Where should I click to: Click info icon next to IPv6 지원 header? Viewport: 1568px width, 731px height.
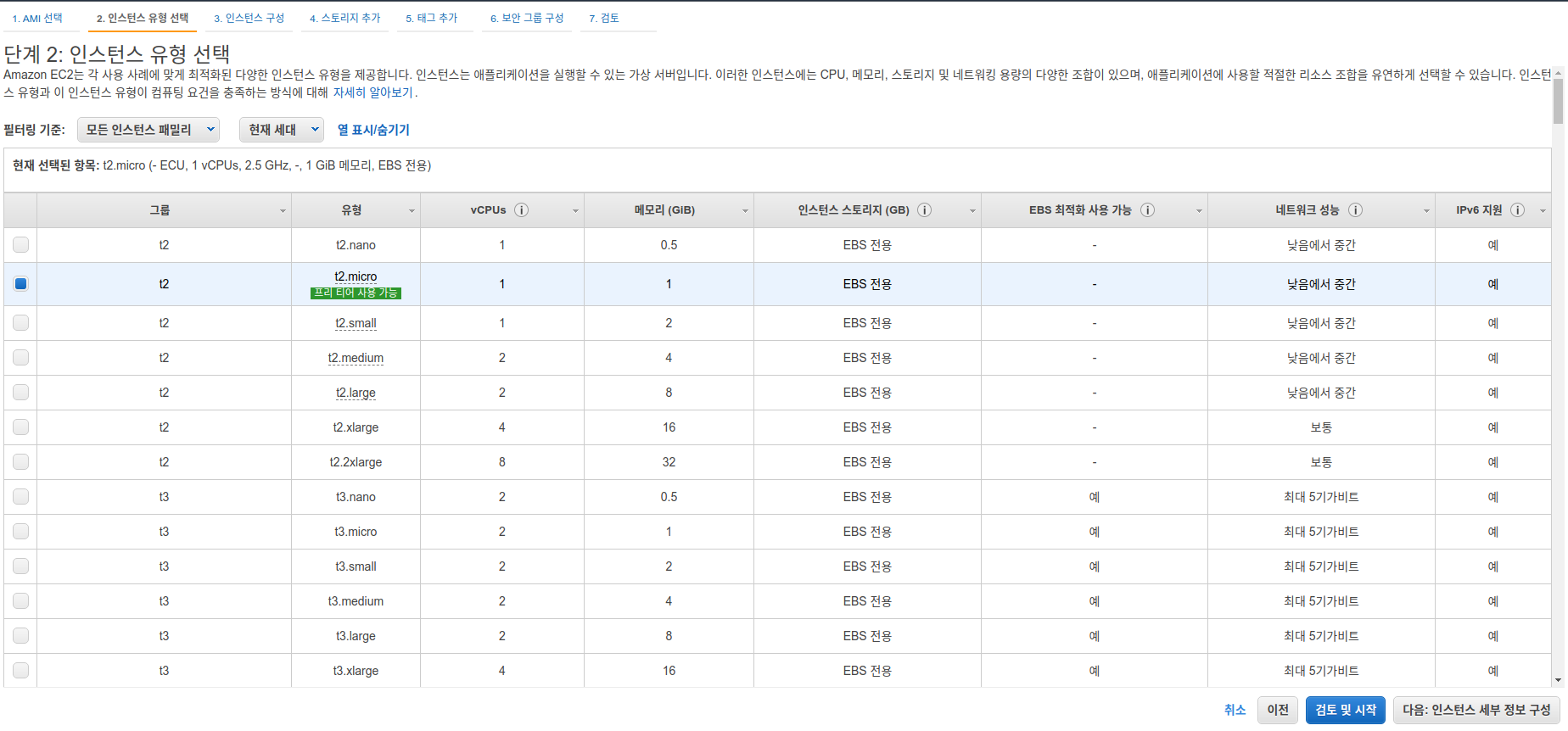[x=1518, y=210]
